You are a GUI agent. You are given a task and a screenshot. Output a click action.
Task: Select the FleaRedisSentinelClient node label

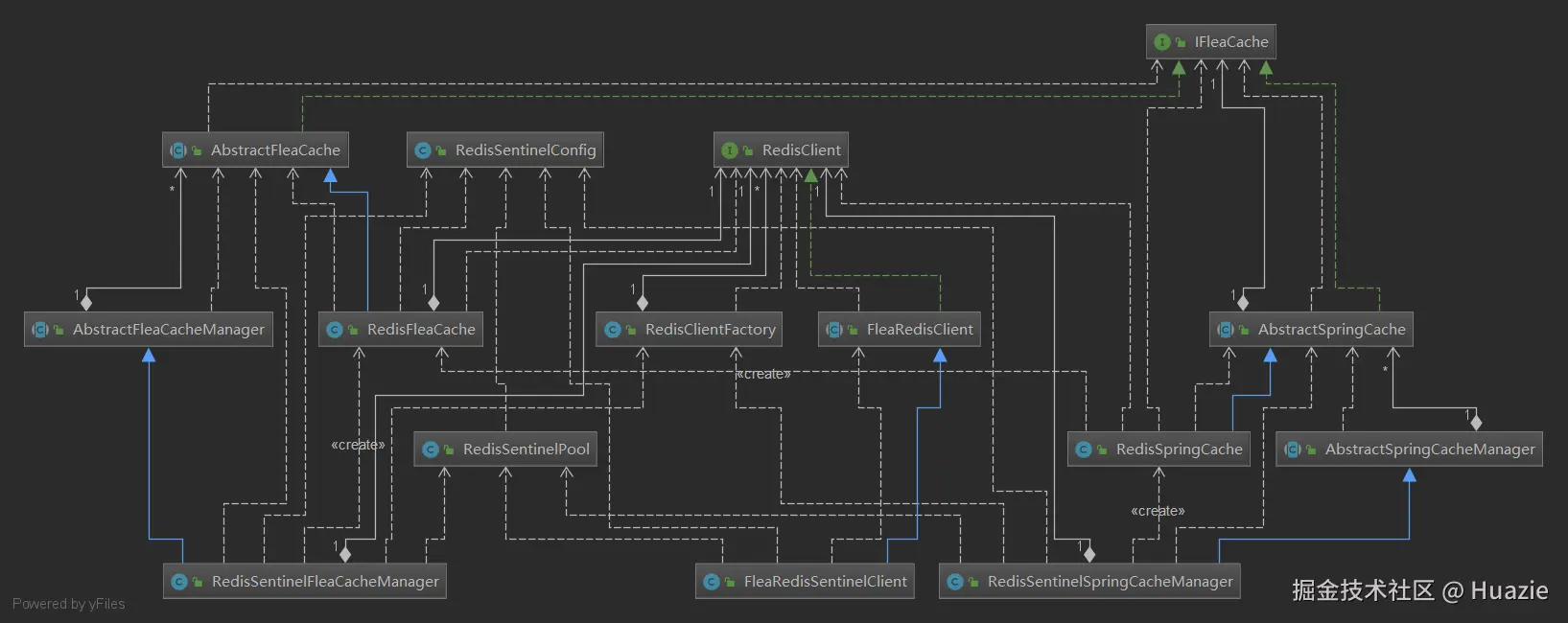825,582
